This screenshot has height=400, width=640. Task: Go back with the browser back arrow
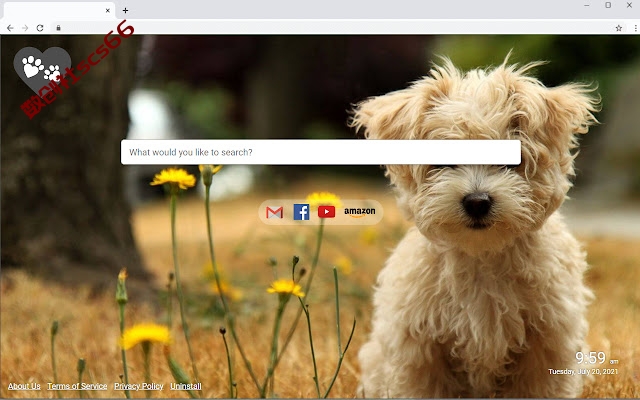[10, 28]
